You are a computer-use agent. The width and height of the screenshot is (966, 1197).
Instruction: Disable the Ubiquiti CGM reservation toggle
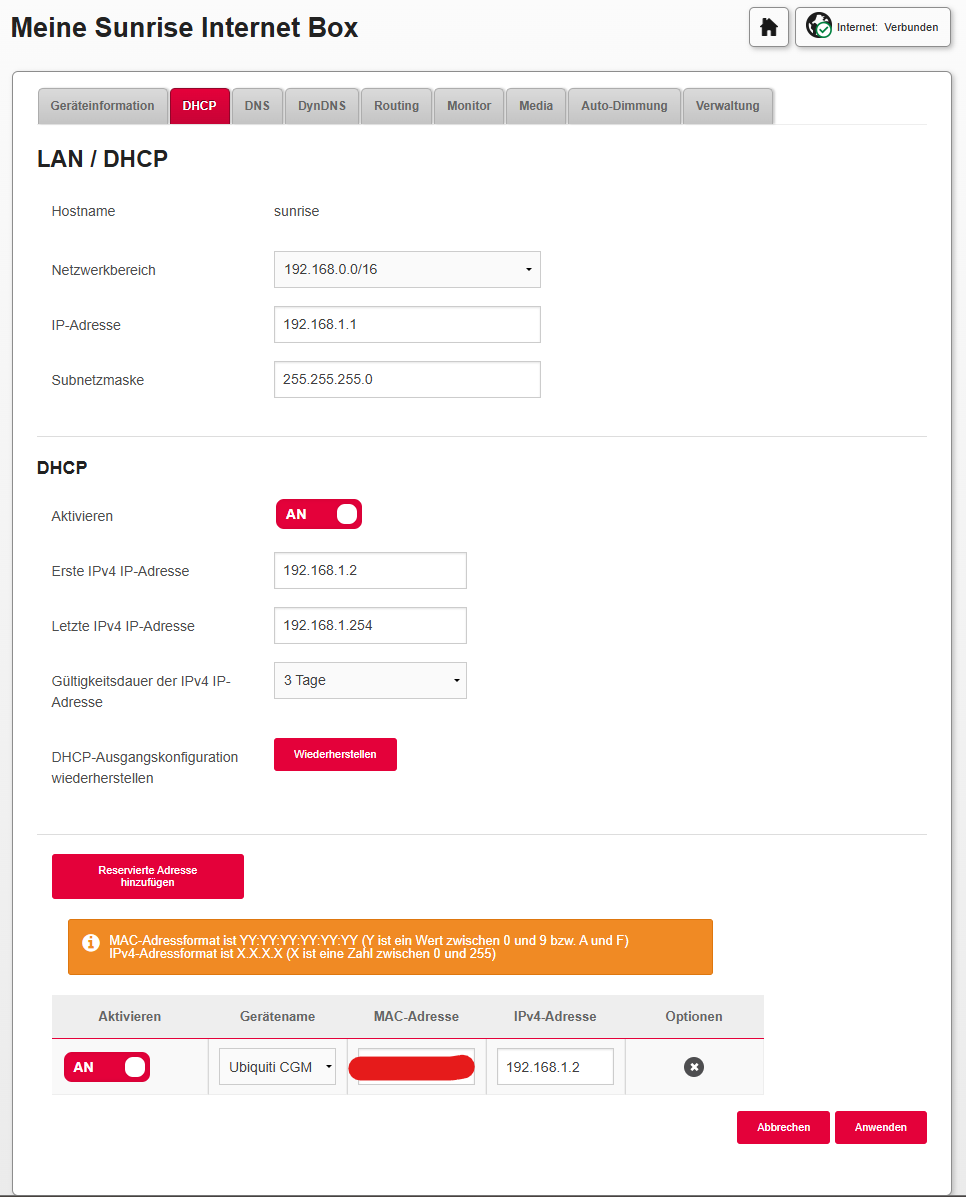point(107,1067)
